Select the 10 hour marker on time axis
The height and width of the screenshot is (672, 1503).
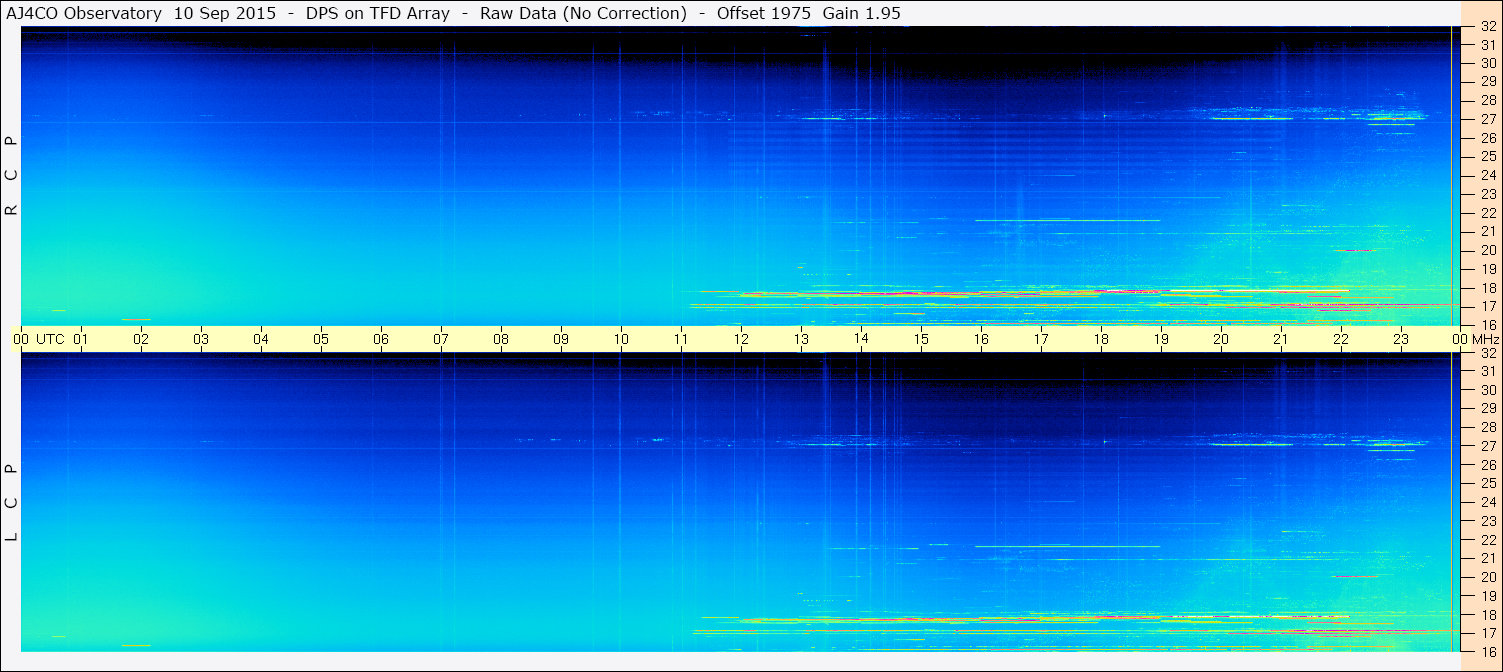pyautogui.click(x=621, y=339)
